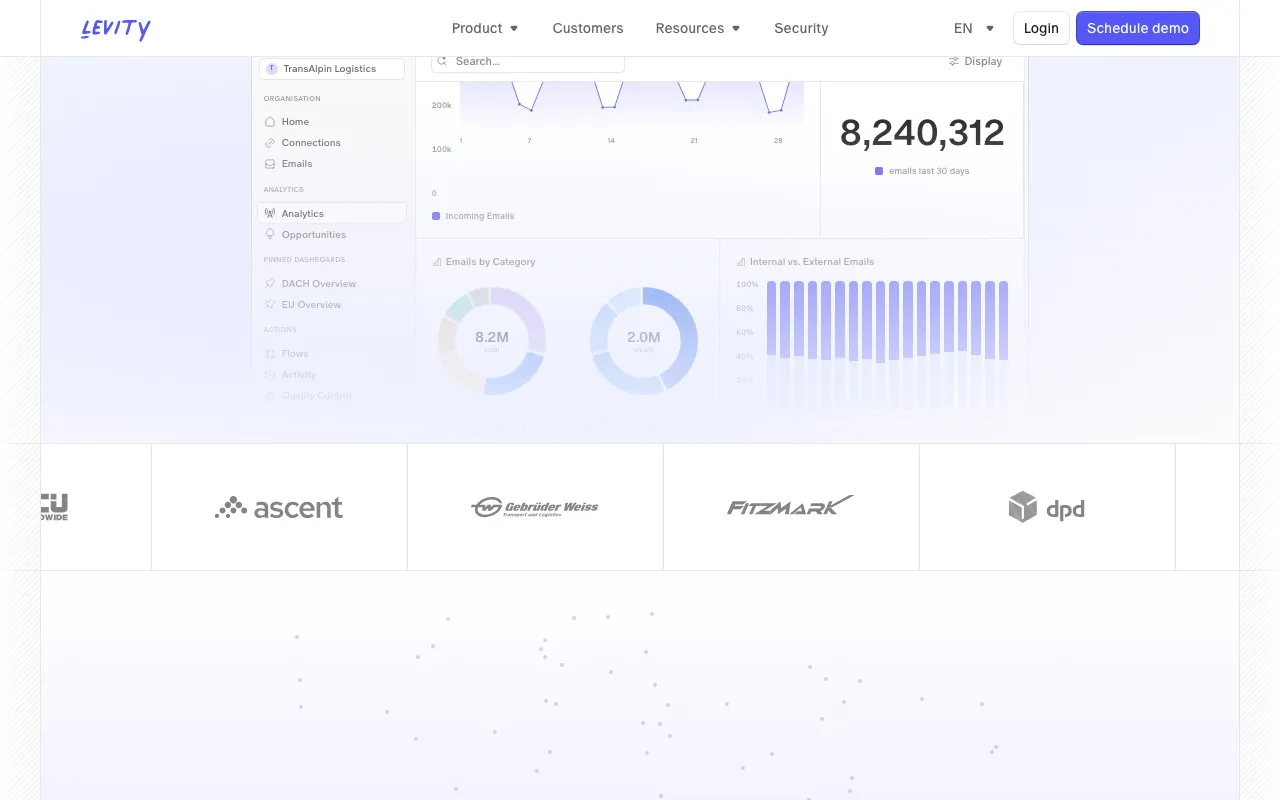Click the Gebrüder Weiss customer logo

coord(535,507)
